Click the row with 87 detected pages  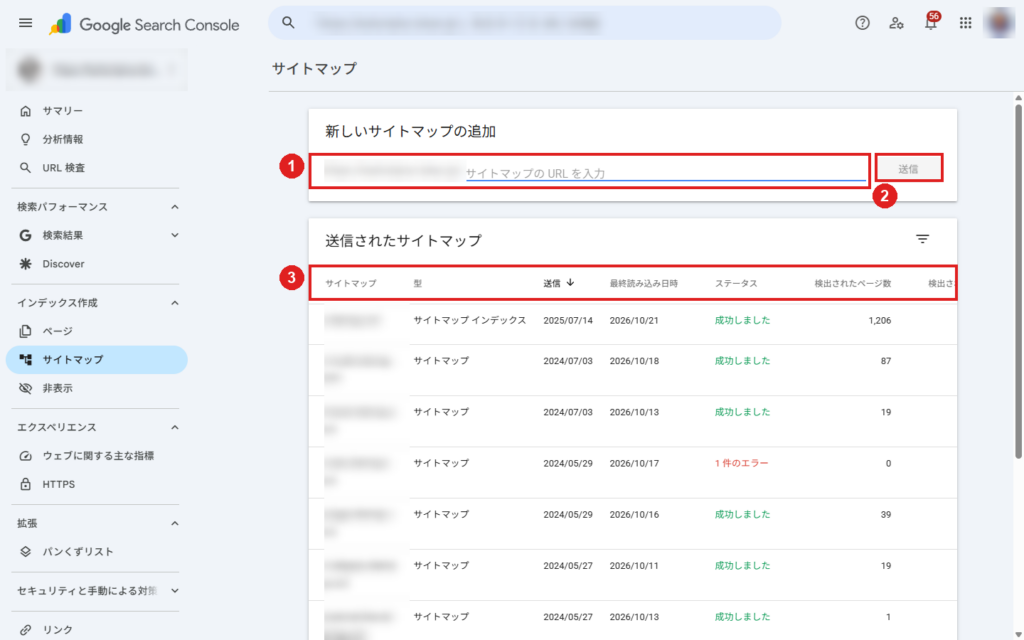pos(633,370)
